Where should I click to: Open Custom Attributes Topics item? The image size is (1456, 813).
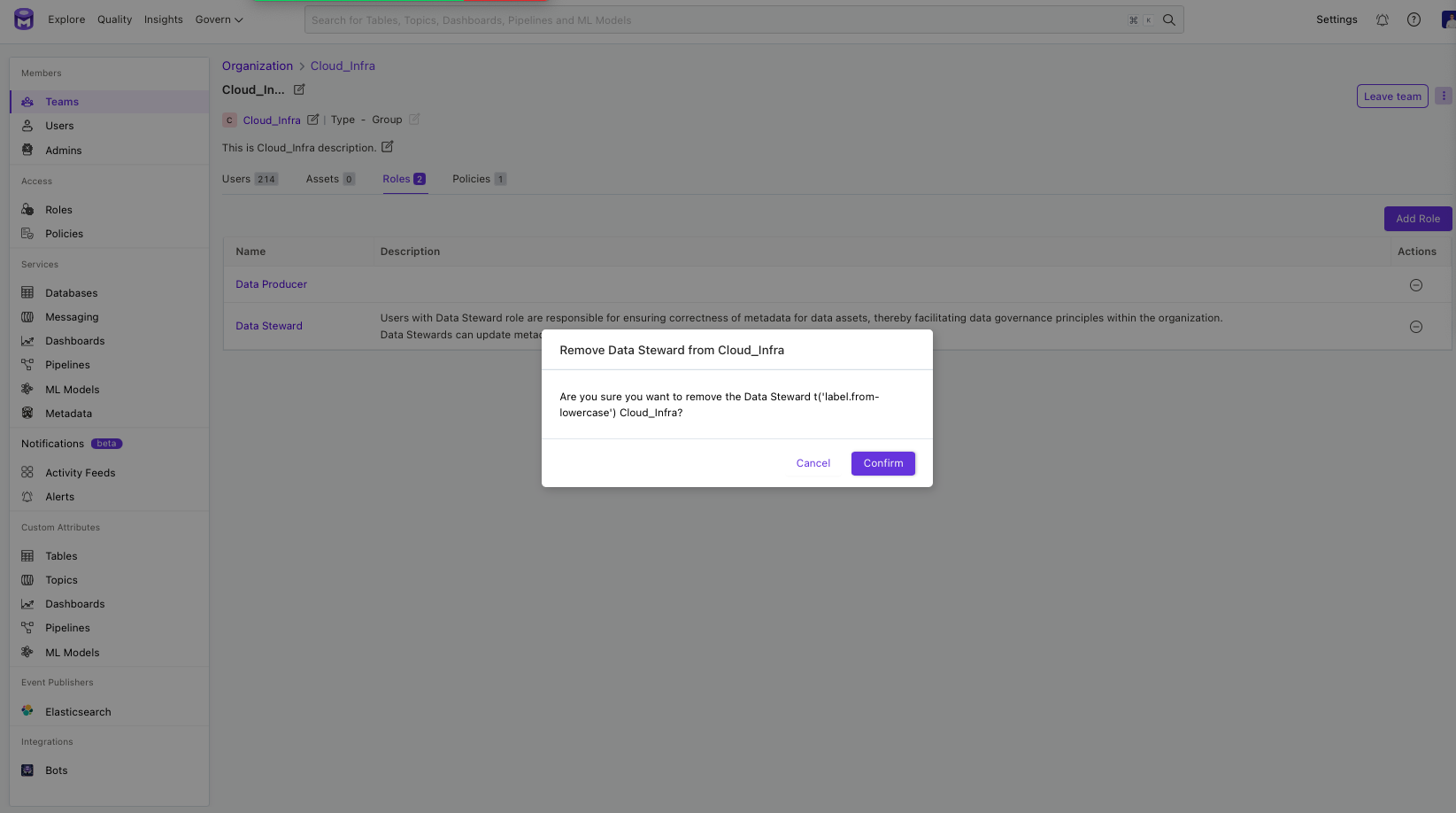(x=61, y=580)
